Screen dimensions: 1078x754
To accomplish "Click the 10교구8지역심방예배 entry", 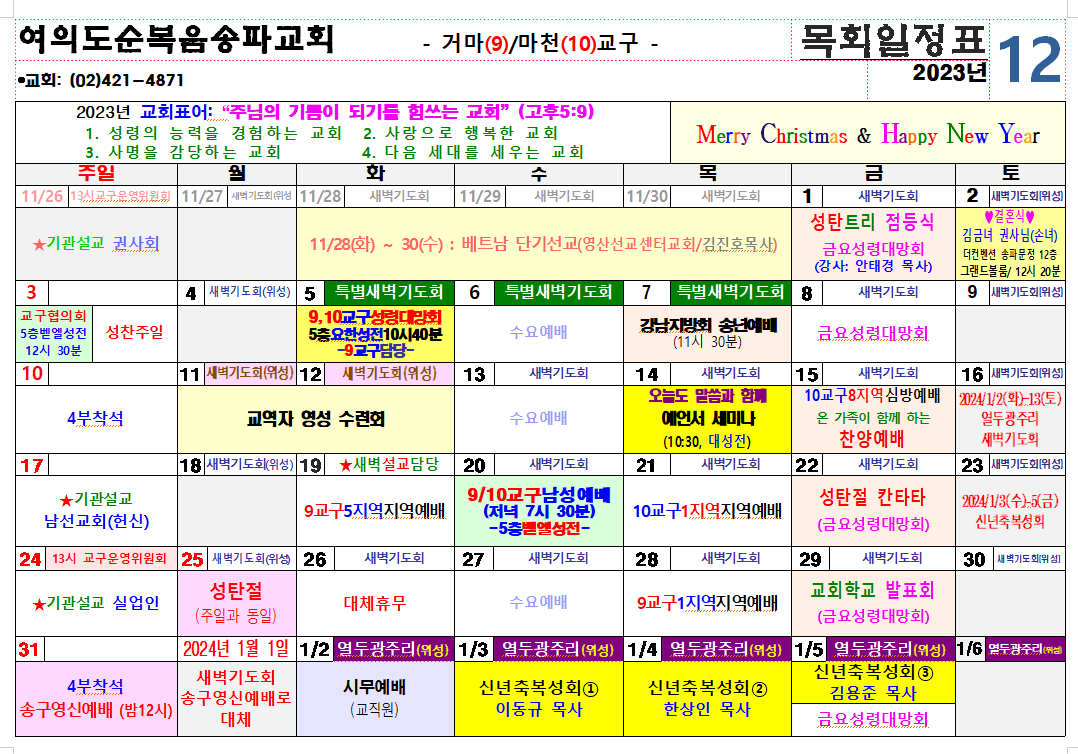I will click(872, 396).
